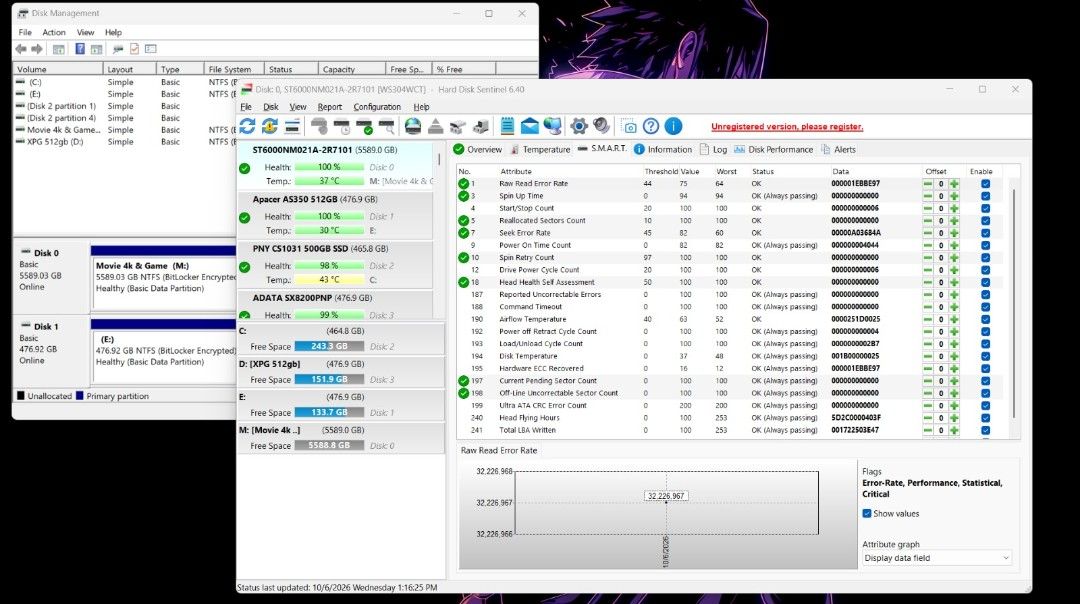Toggle Enable checkbox for Reallocated Sectors Count
This screenshot has height=604, width=1080.
pyautogui.click(x=986, y=221)
